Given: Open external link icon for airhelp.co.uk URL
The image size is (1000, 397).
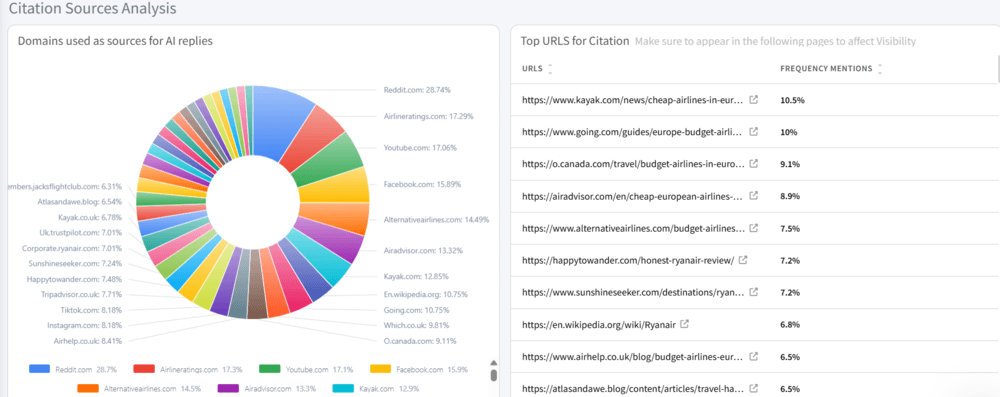Looking at the screenshot, I should 753,356.
